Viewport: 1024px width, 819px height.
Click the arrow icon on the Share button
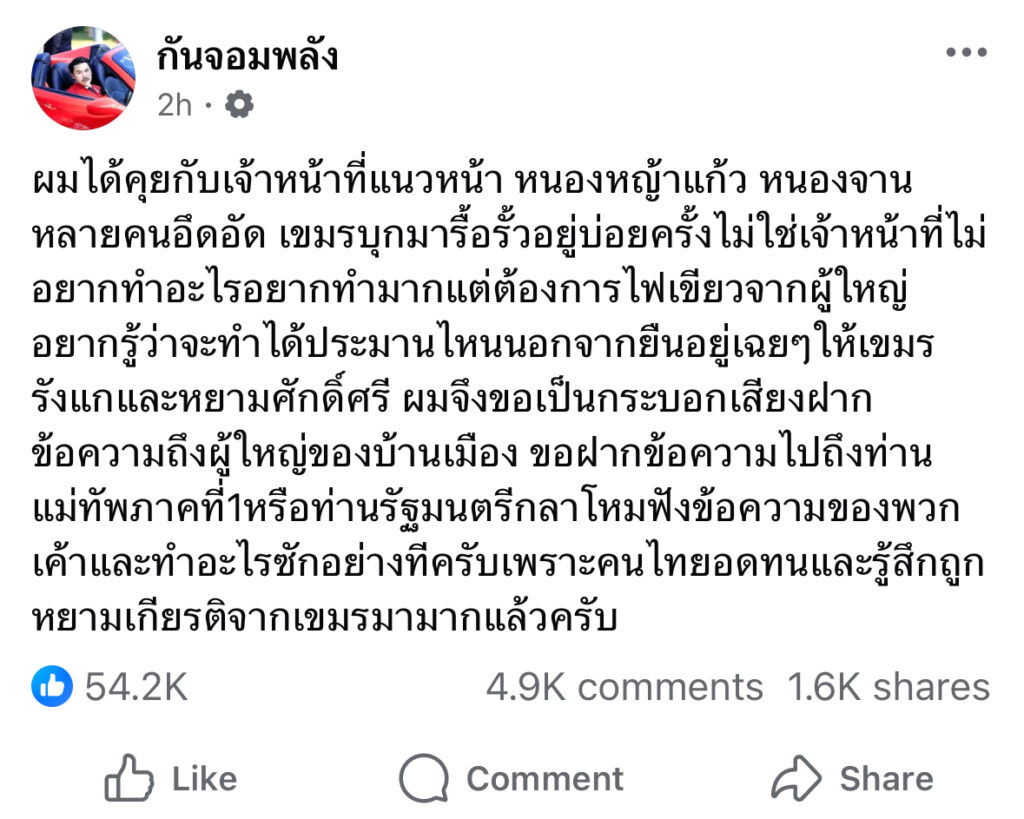pyautogui.click(x=795, y=778)
